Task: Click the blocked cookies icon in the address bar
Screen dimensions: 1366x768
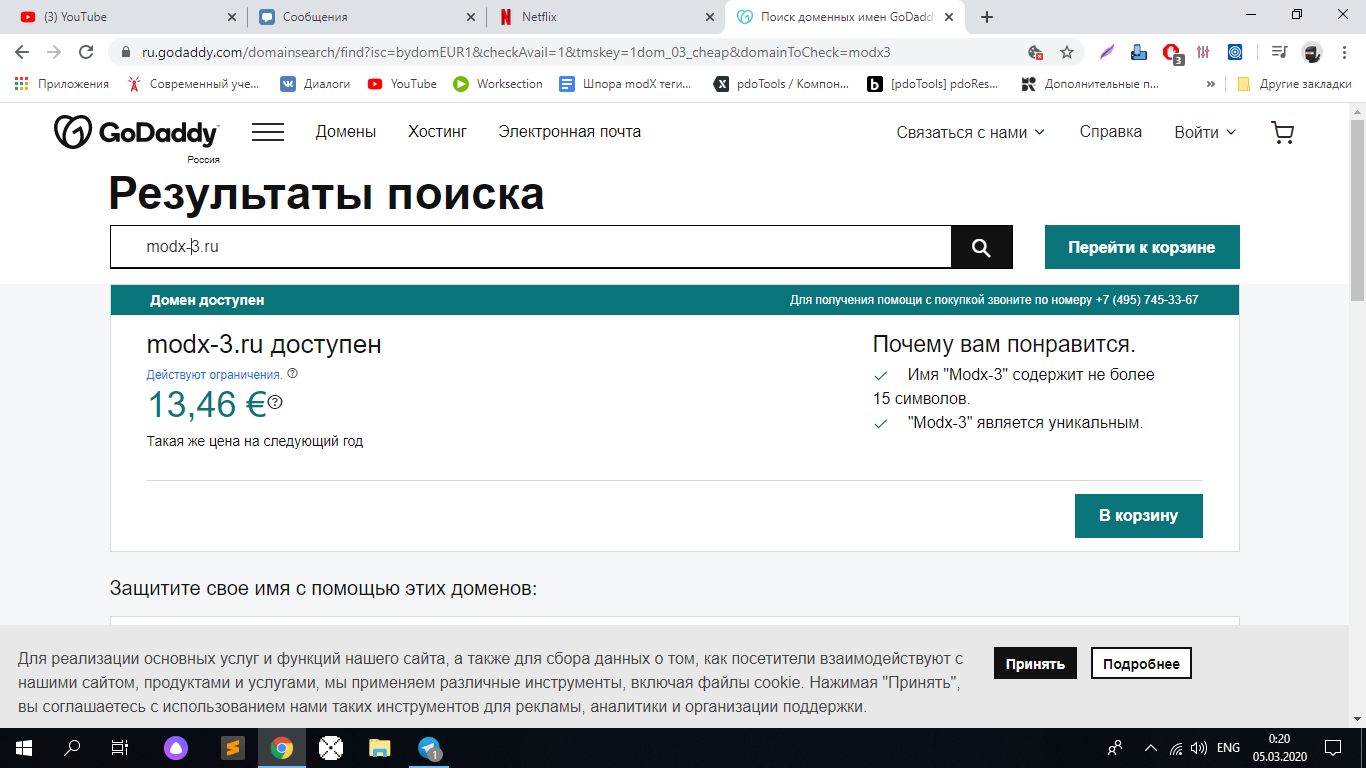Action: [x=1036, y=52]
